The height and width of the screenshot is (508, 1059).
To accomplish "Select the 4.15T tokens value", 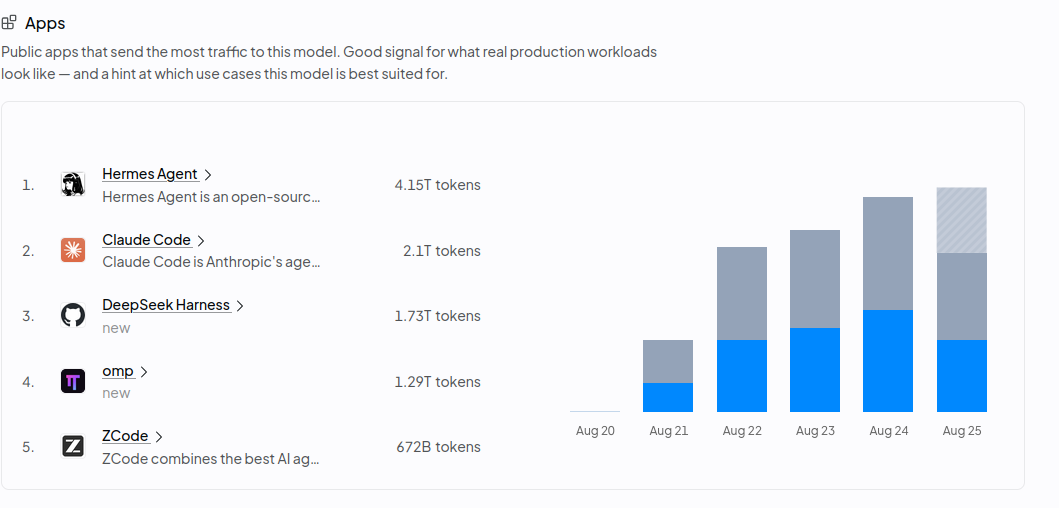I will pos(438,185).
